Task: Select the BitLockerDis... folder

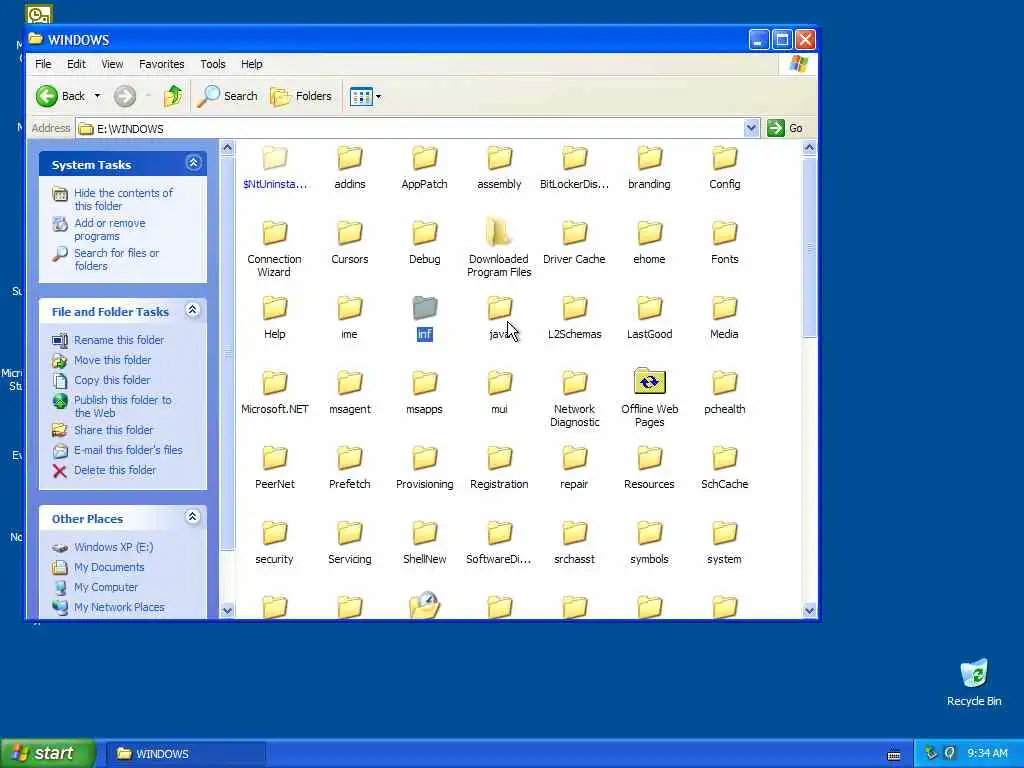Action: coord(575,167)
